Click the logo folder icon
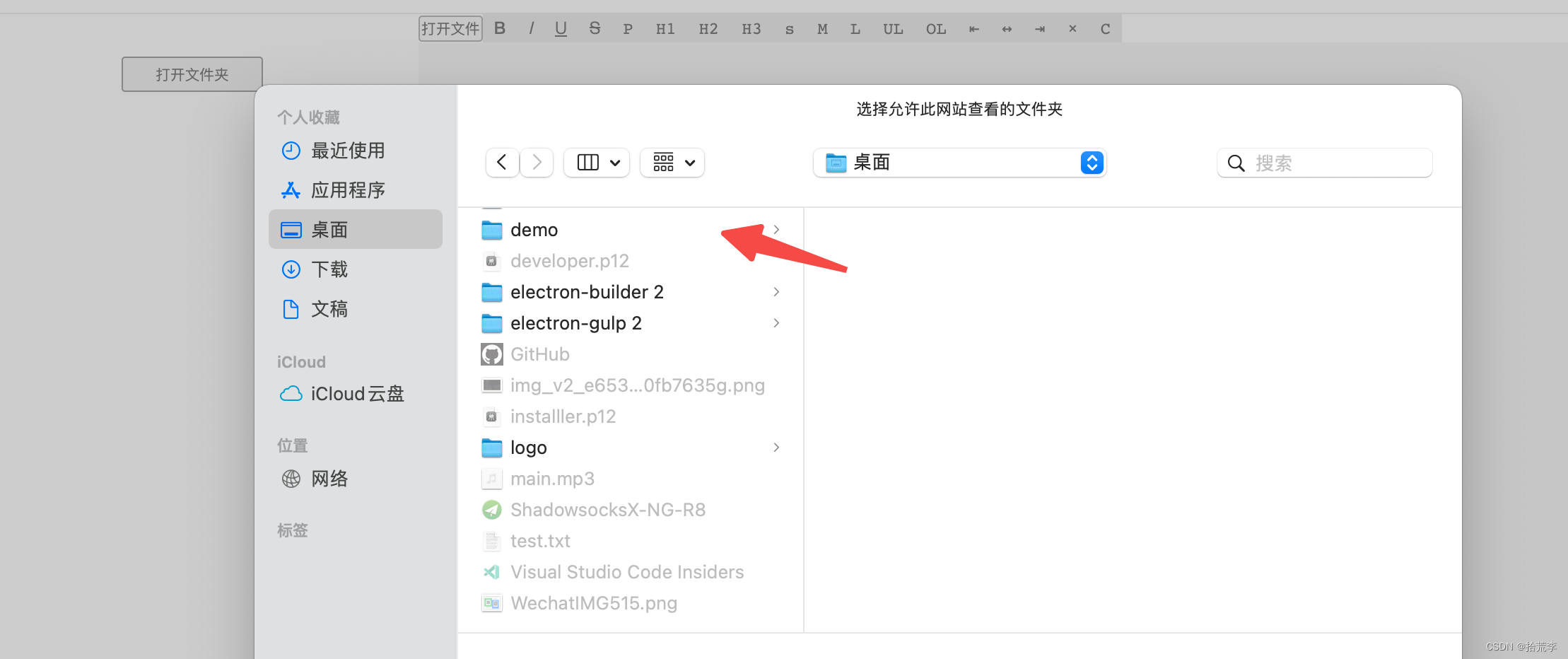 pos(492,448)
